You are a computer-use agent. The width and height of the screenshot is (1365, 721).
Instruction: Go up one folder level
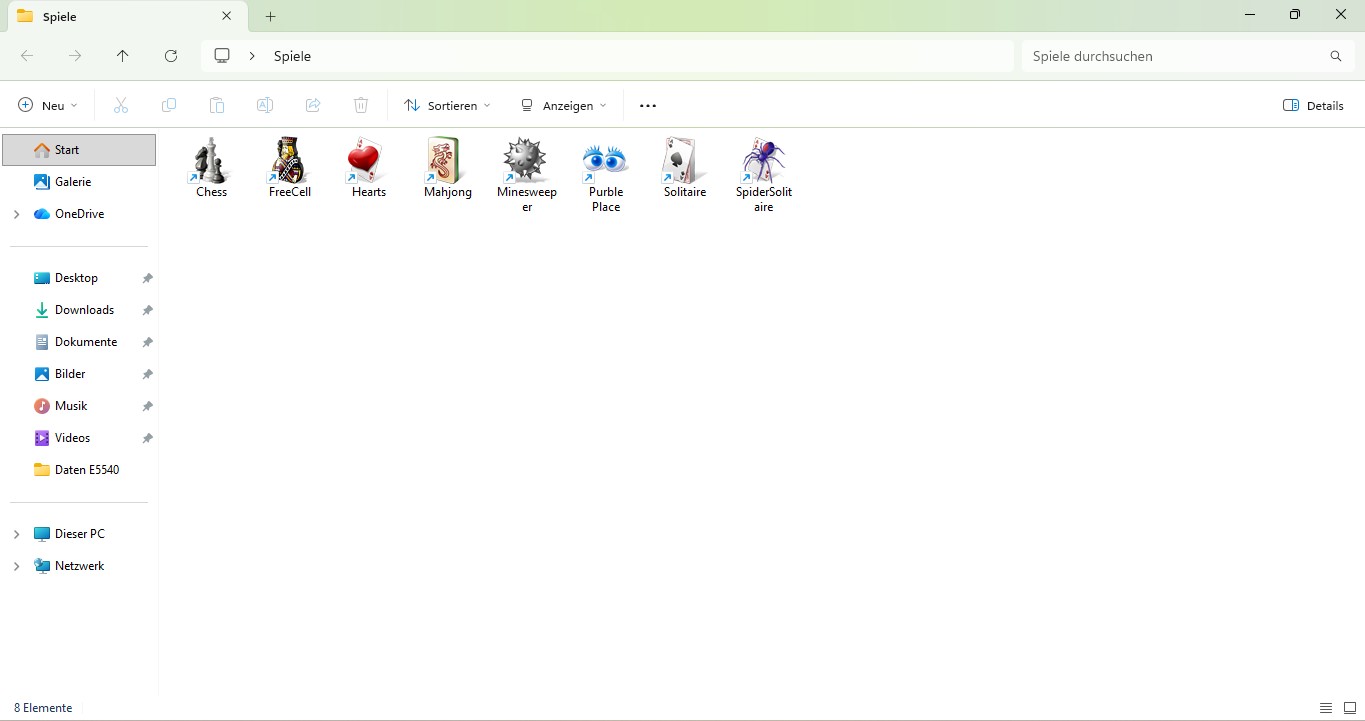click(x=123, y=56)
